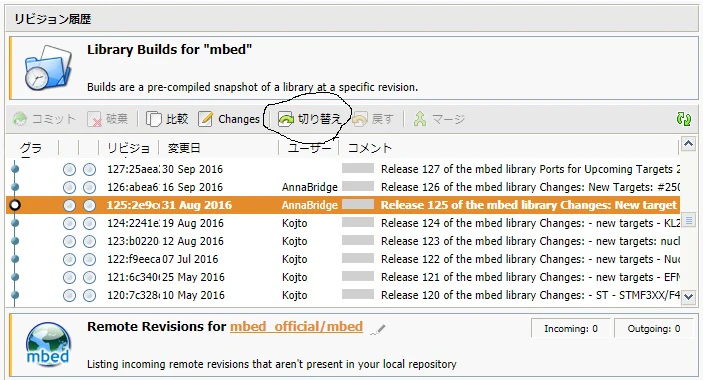Click the Release 125 comment text
The width and height of the screenshot is (703, 380).
pos(529,205)
